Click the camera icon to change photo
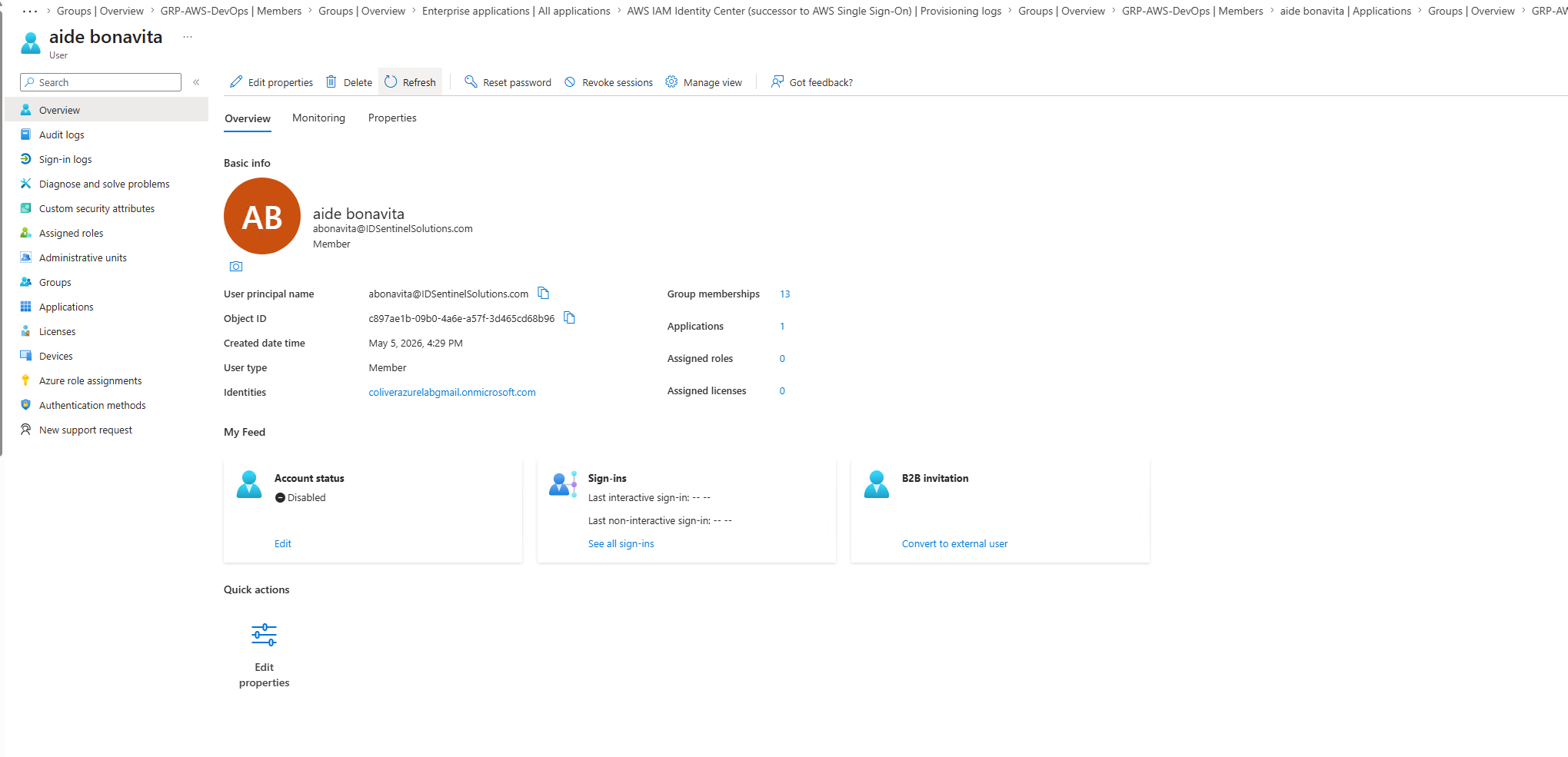The width and height of the screenshot is (1568, 757). click(x=236, y=267)
